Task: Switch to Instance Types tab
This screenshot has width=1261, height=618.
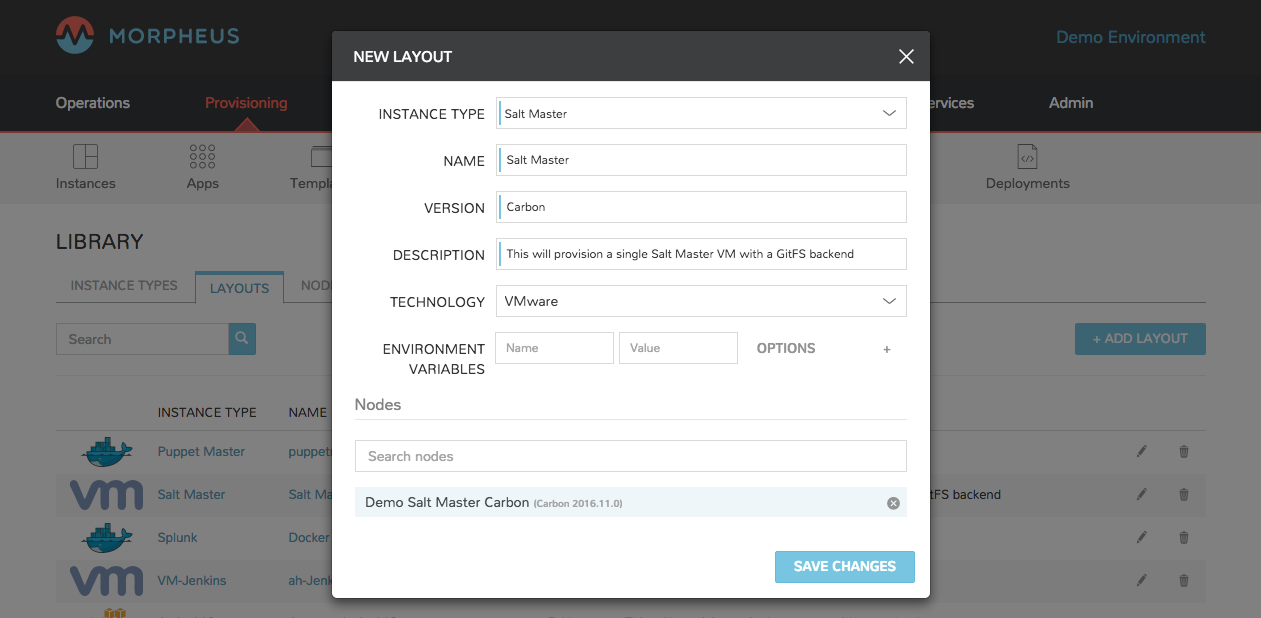Action: 124,286
